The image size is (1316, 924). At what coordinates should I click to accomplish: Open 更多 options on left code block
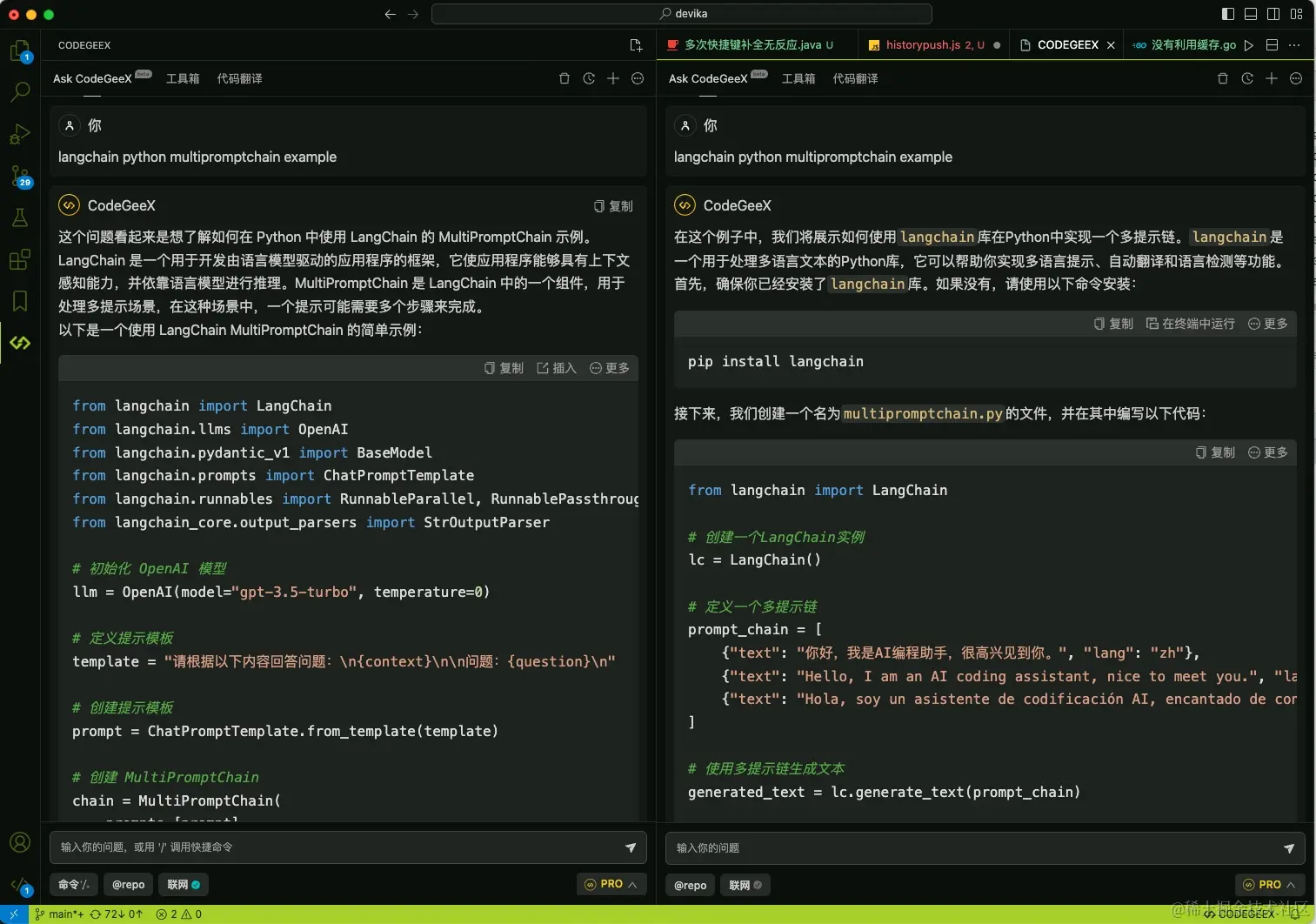click(610, 368)
